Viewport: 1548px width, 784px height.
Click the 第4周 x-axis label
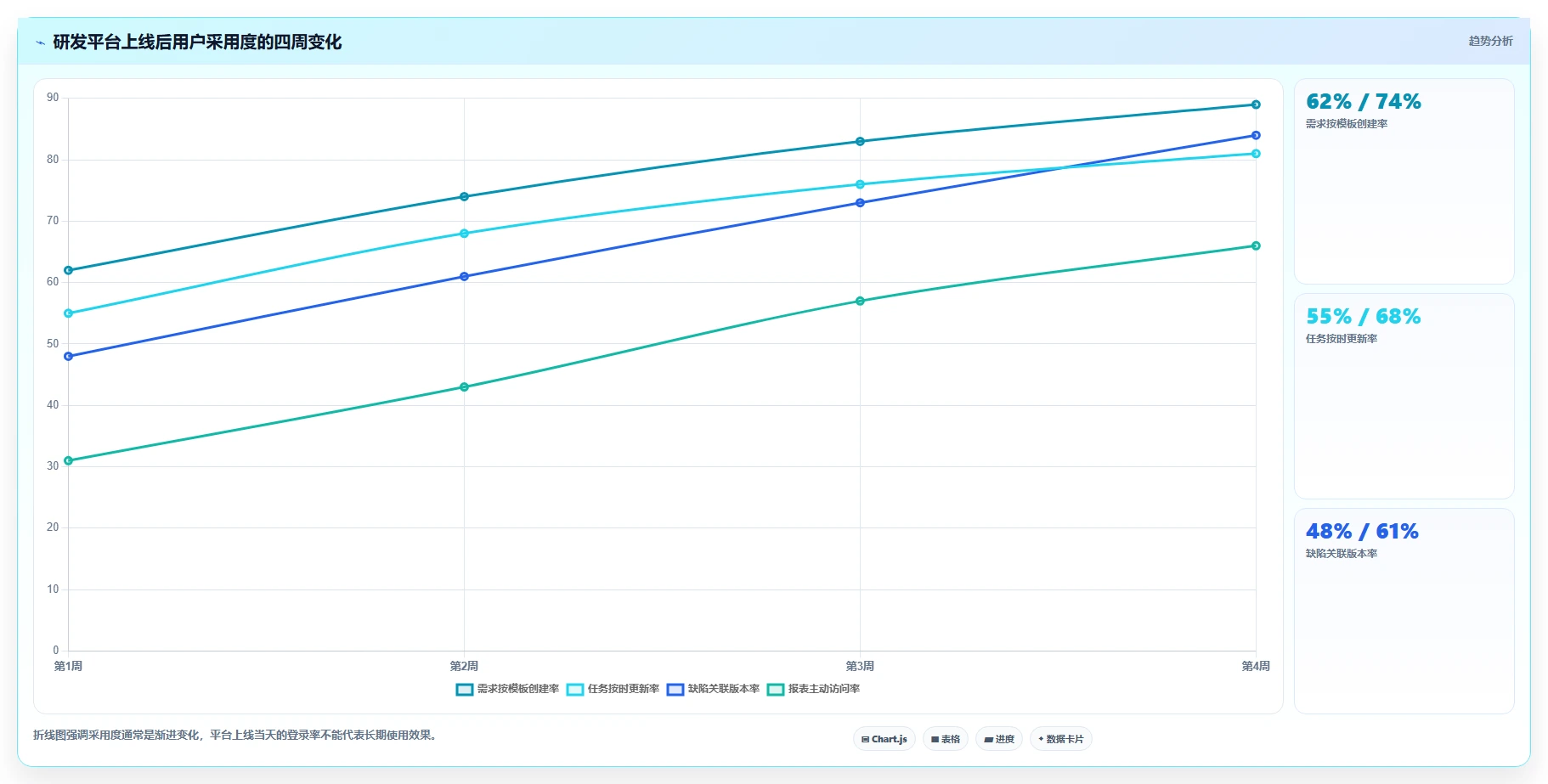tap(1256, 666)
